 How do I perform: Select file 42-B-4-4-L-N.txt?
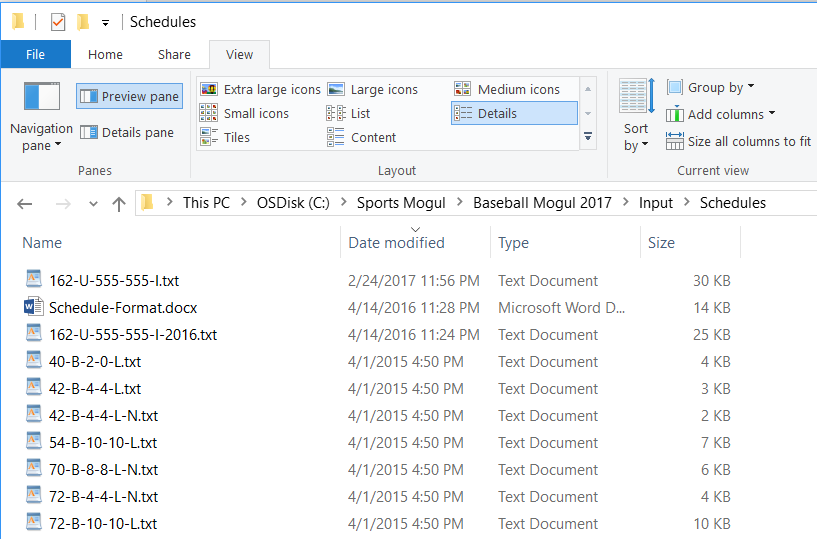pyautogui.click(x=103, y=416)
